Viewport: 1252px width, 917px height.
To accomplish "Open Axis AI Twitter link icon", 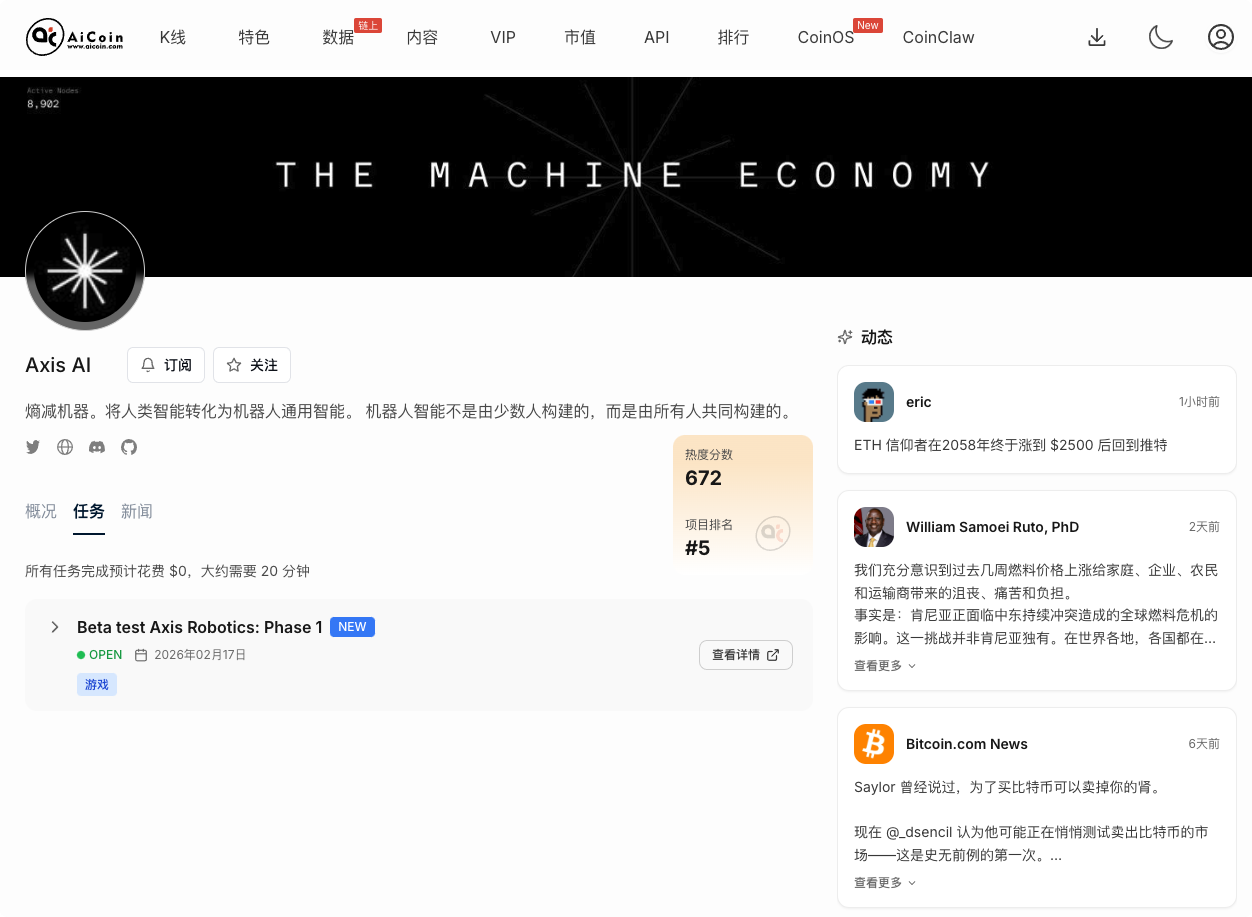I will coord(33,447).
